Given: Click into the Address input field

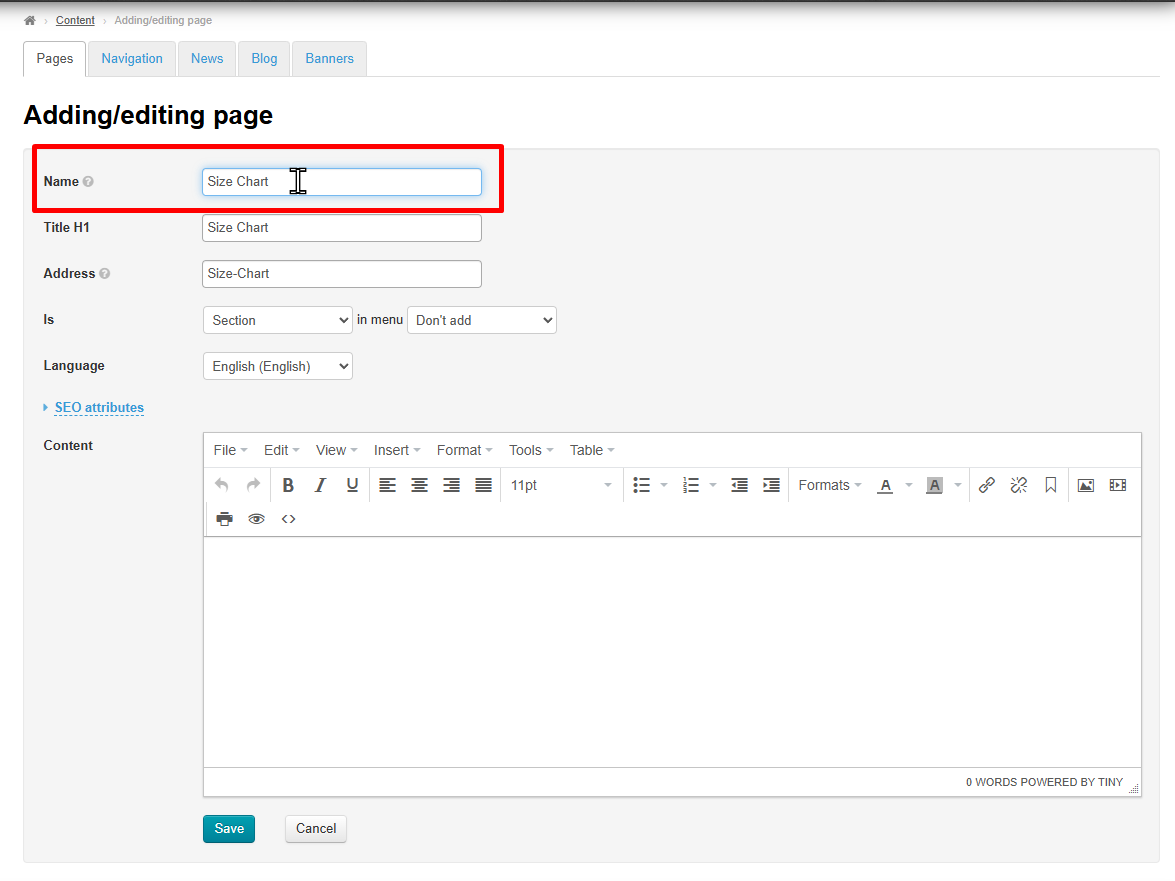Looking at the screenshot, I should click(x=341, y=274).
